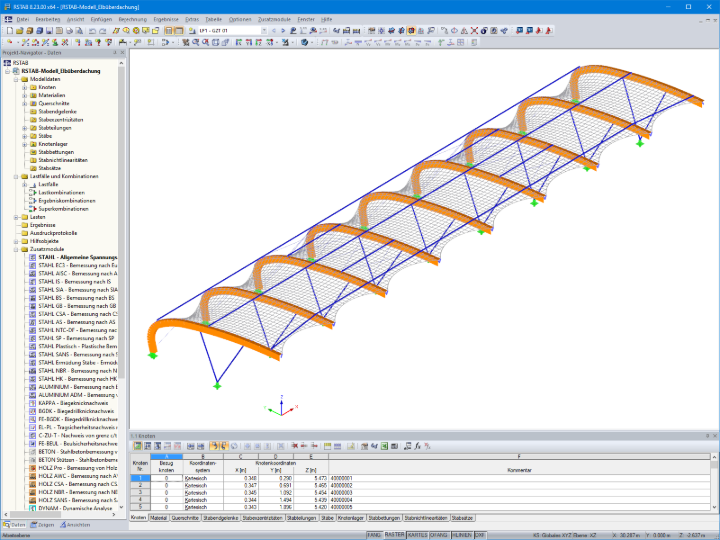Click the highlighted isometric view icon
This screenshot has height=540, width=720.
tap(411, 31)
